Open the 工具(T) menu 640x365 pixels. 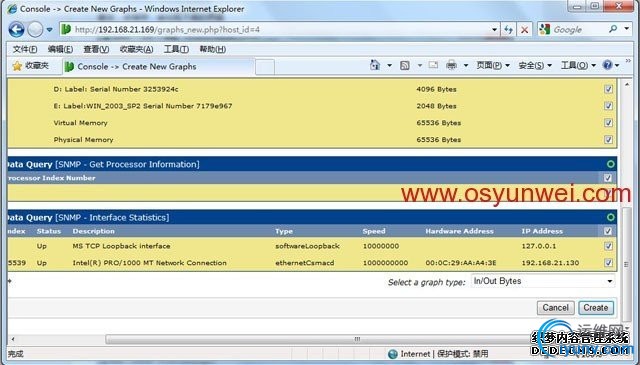[x=176, y=49]
